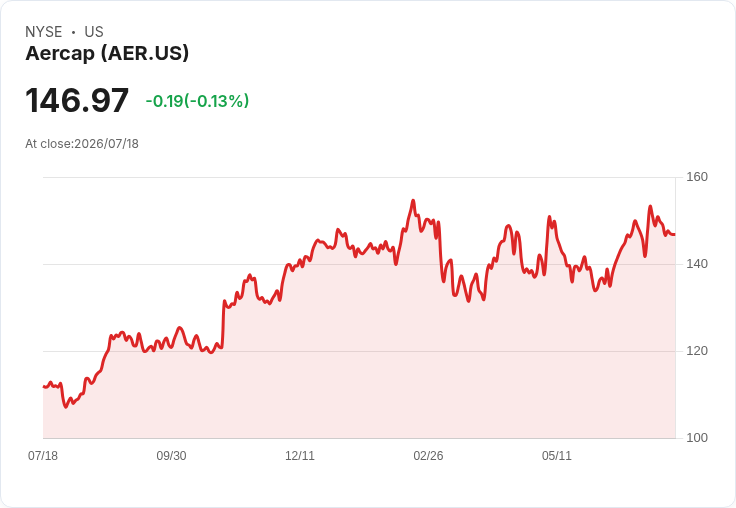The image size is (736, 508).
Task: Click the rightmost end of the price line
Action: click(675, 234)
